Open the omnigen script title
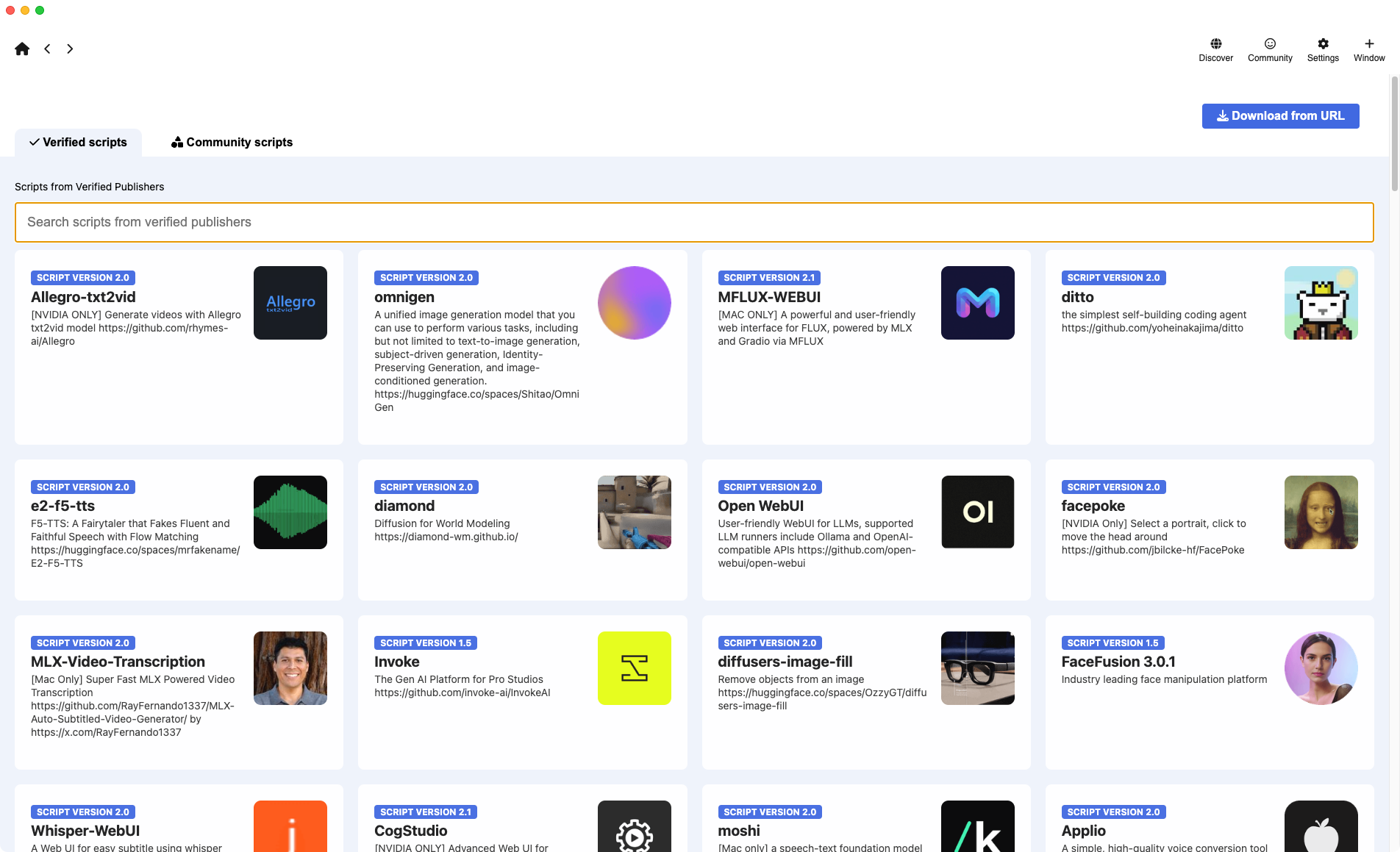Viewport: 1400px width, 852px height. point(404,297)
